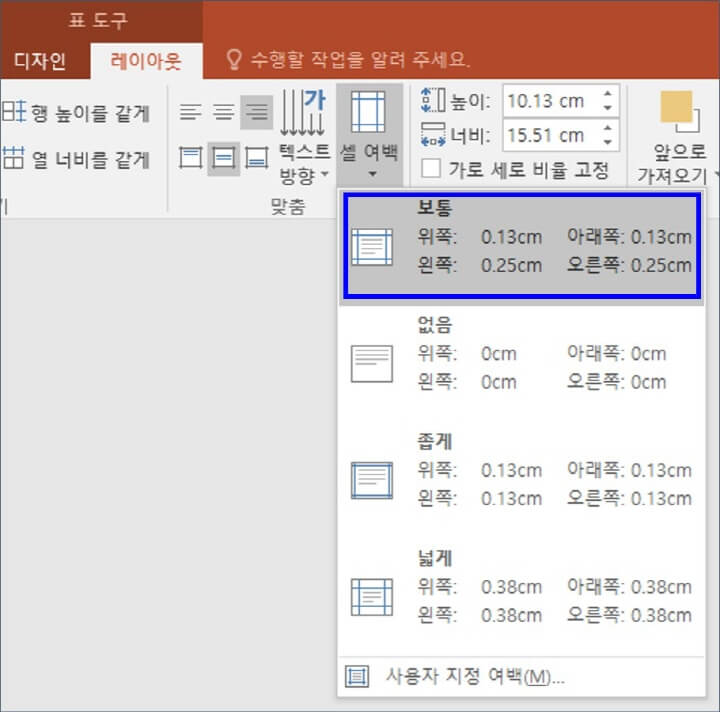Image resolution: width=720 pixels, height=712 pixels.
Task: Click the 수행할 작업을 알려 주세요 search box
Action: (x=360, y=60)
